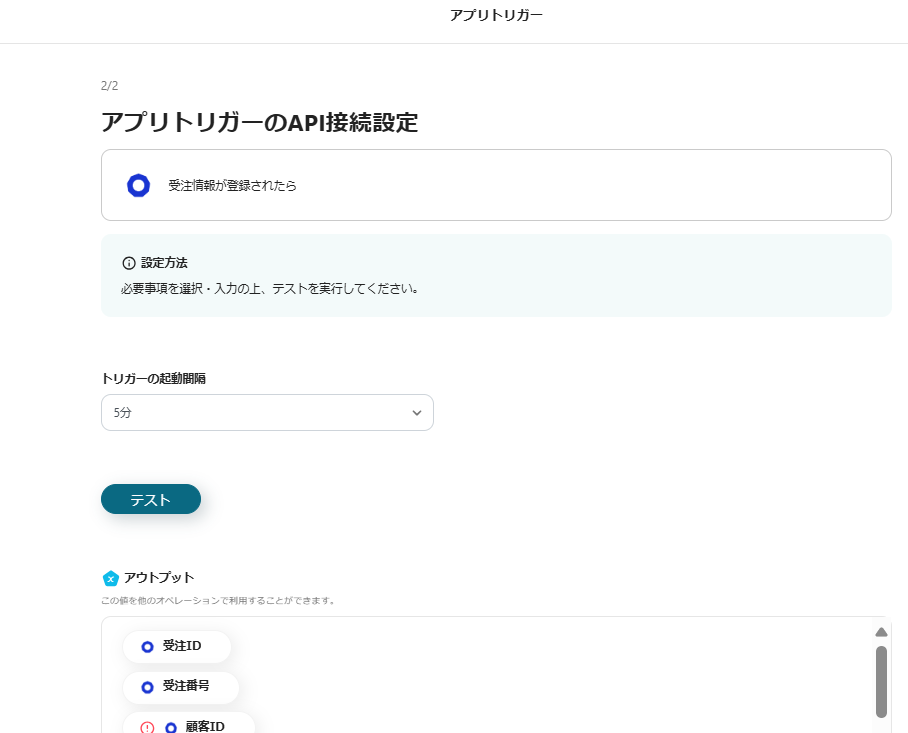Click the blue circle icon on 受注番号
Viewport: 908px width, 733px height.
pos(147,687)
